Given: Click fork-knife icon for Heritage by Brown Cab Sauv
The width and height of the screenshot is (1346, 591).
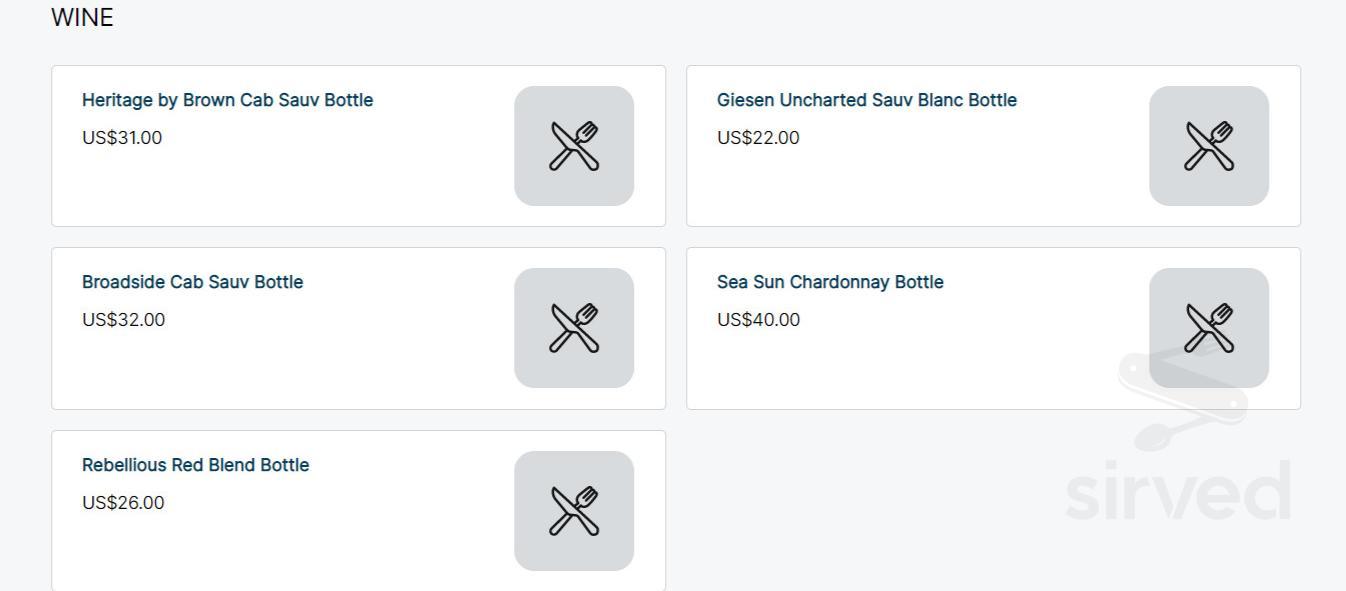Looking at the screenshot, I should click(x=574, y=146).
